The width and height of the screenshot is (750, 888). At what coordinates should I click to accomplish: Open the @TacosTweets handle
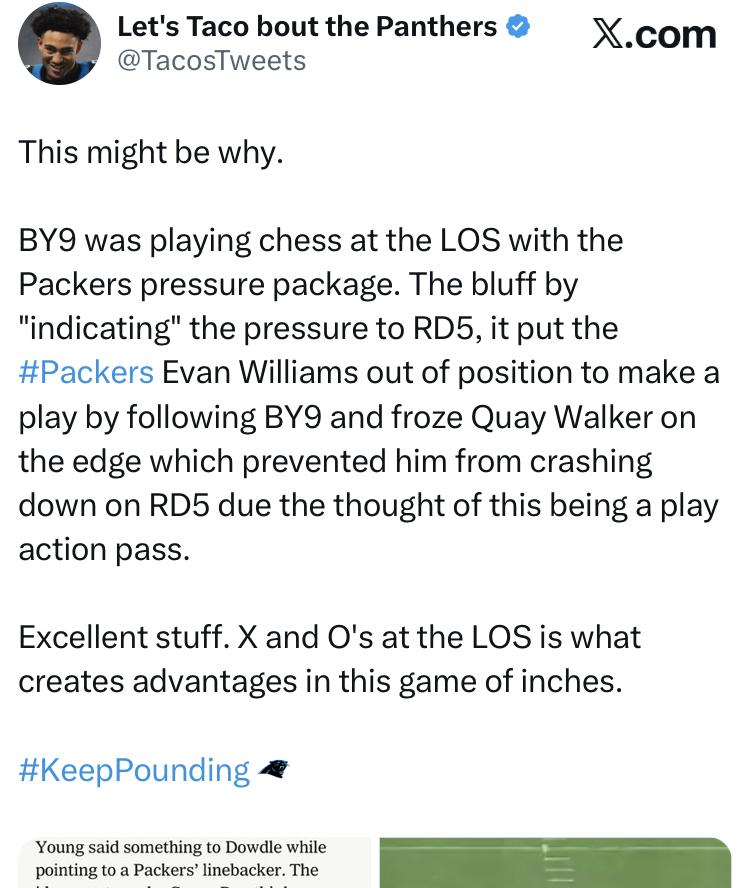(x=211, y=61)
